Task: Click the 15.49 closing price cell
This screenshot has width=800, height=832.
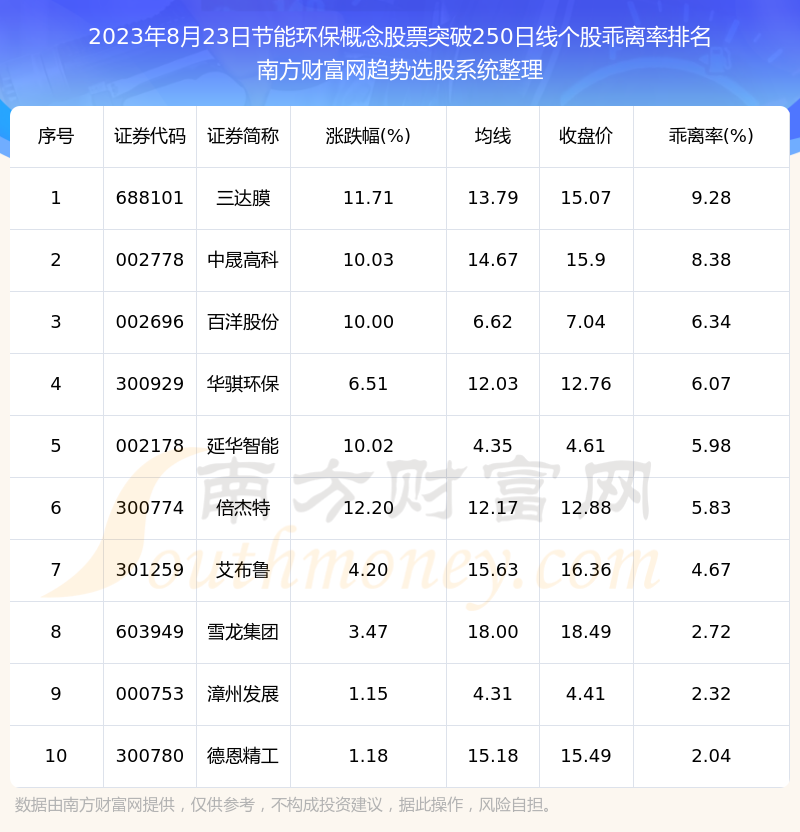Action: pyautogui.click(x=586, y=756)
